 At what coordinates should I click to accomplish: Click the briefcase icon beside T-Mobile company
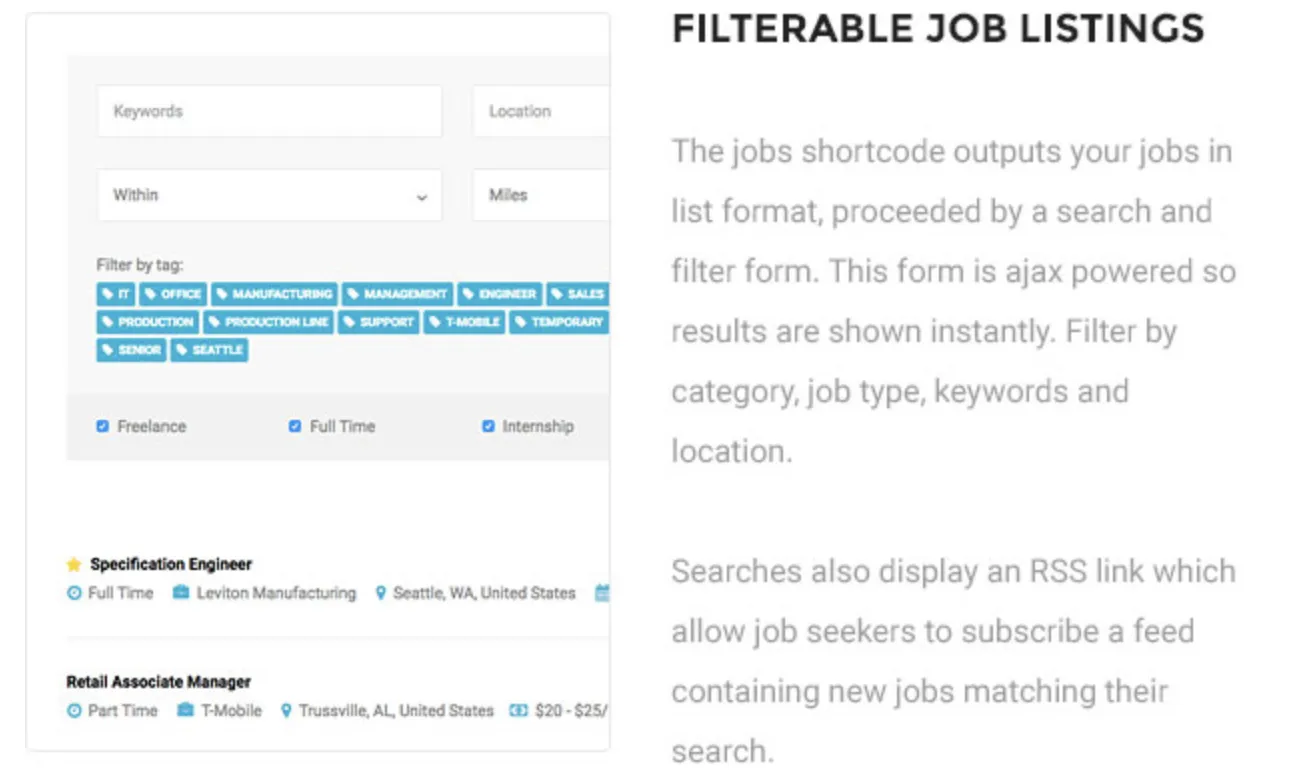[x=185, y=711]
